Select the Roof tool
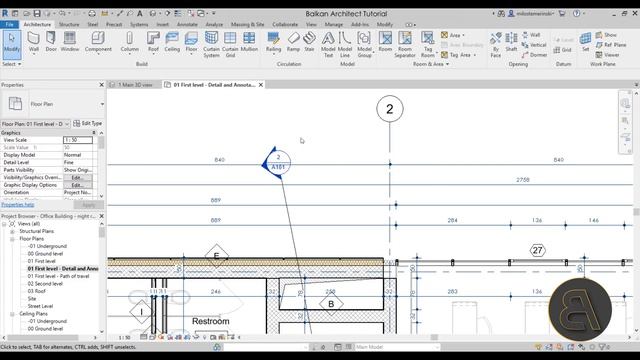Image resolution: width=640 pixels, height=360 pixels. point(153,43)
